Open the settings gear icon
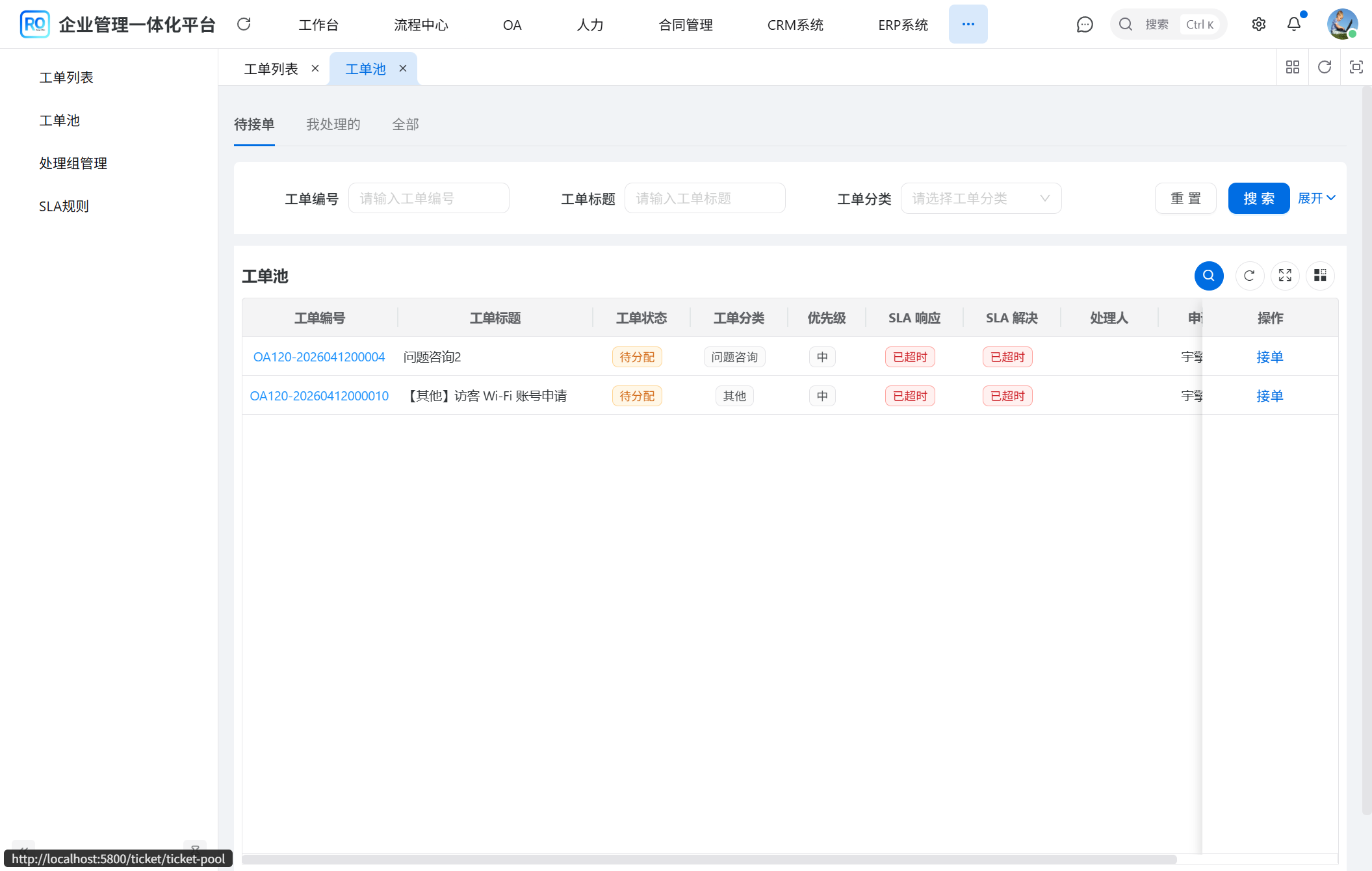 tap(1258, 25)
